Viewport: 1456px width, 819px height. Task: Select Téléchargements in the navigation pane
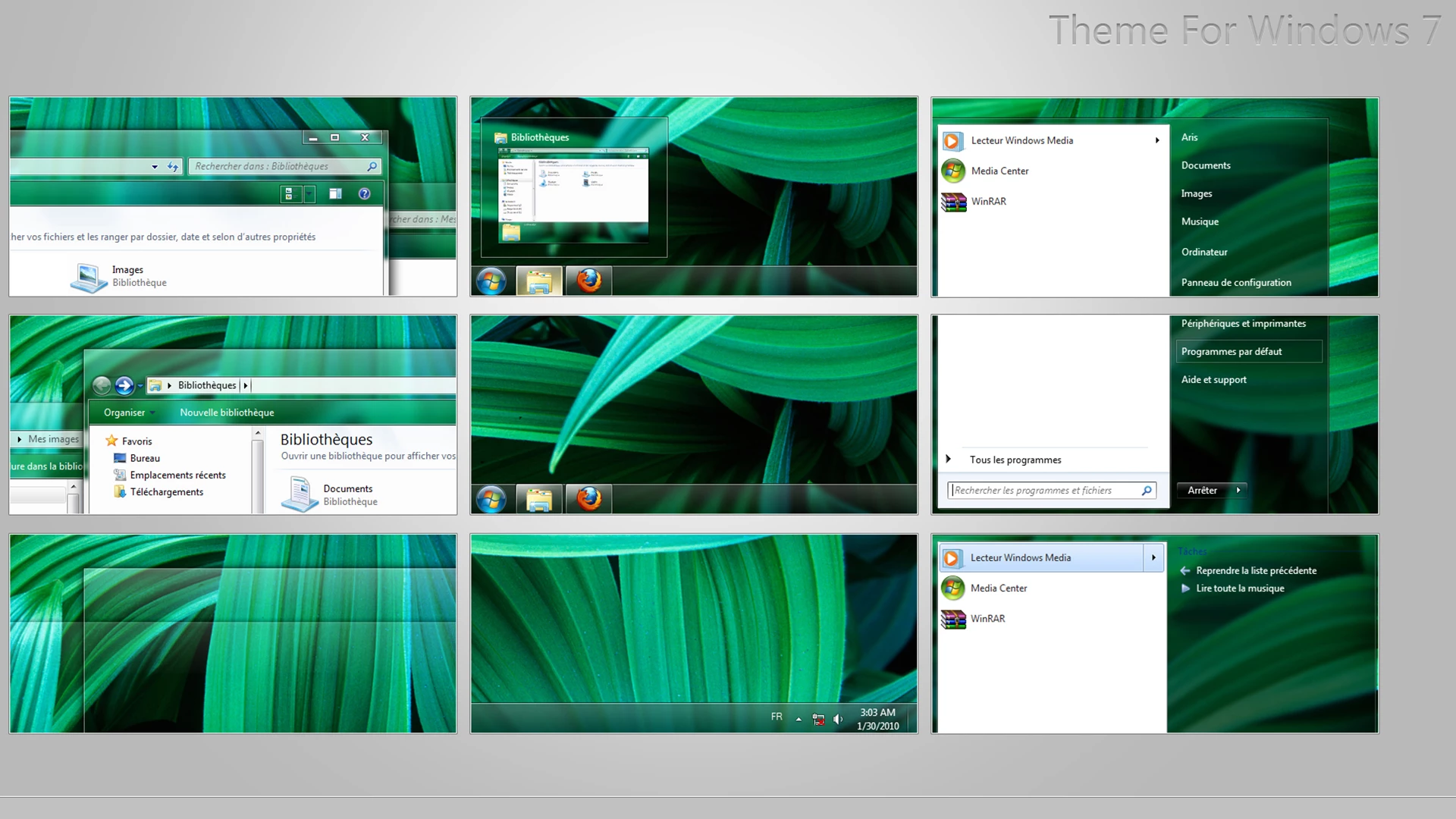(166, 491)
